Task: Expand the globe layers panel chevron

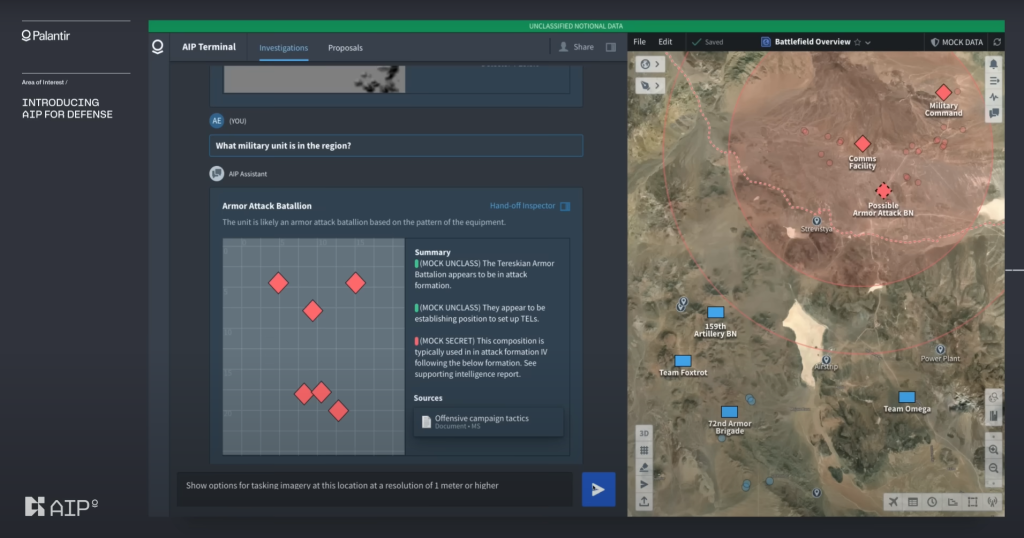Action: [x=657, y=64]
